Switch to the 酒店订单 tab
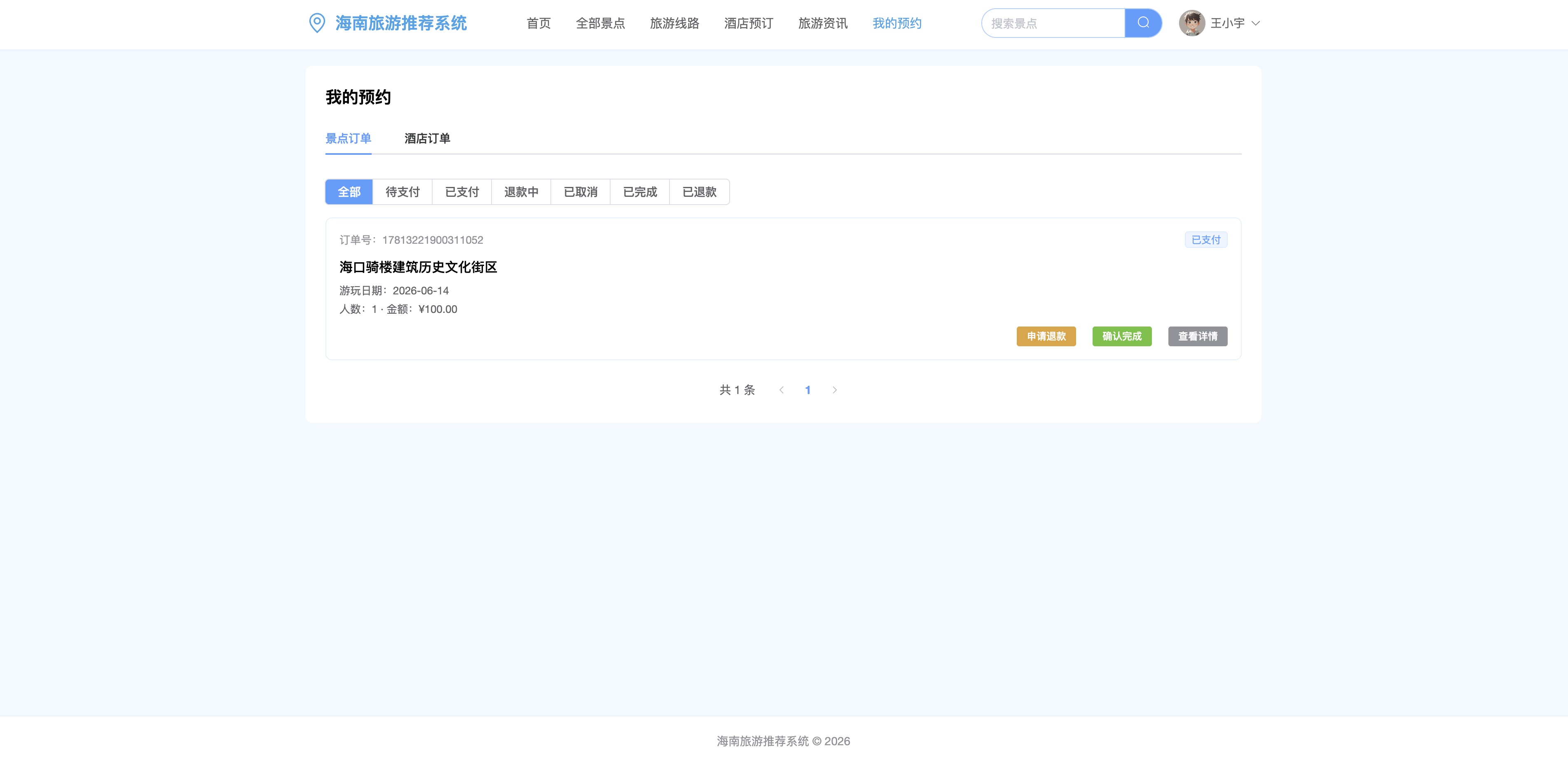Screen dimensions: 1568x765 pos(427,139)
